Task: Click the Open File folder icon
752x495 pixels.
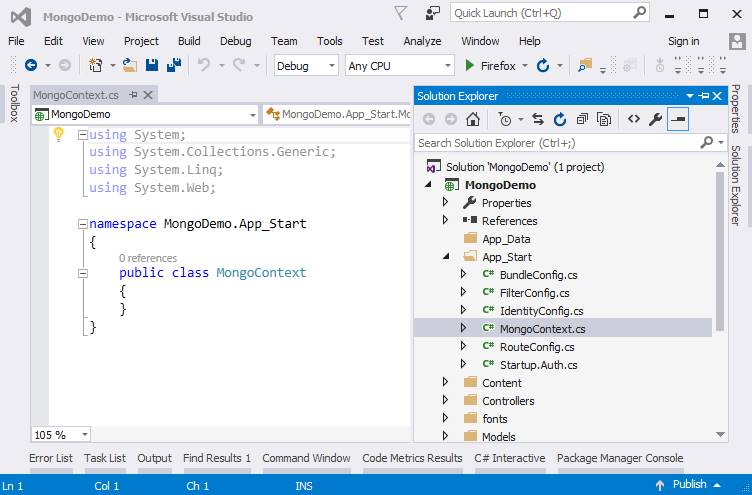Action: pos(129,65)
